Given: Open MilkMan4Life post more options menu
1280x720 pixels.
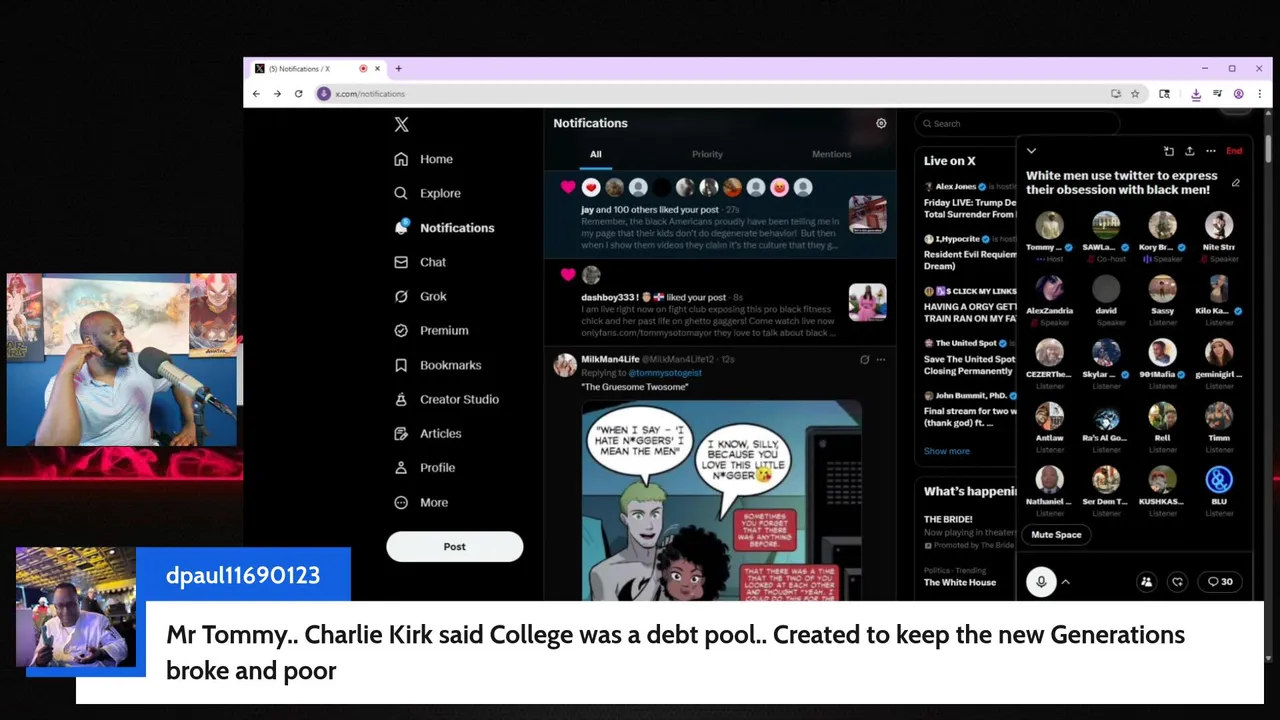Looking at the screenshot, I should (881, 359).
